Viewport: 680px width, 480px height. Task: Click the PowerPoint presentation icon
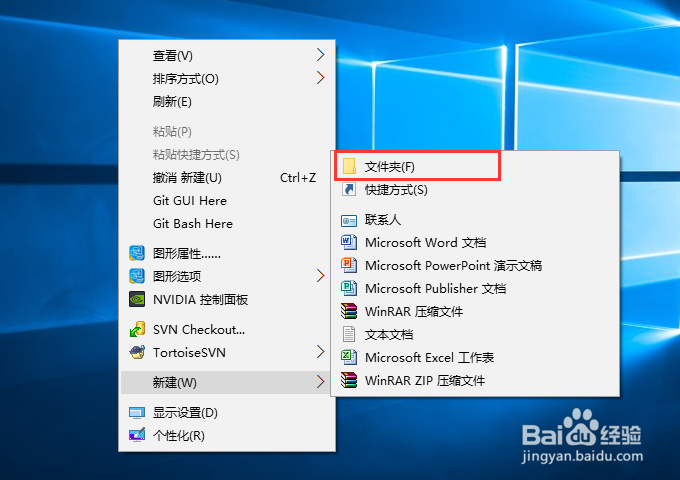click(349, 265)
